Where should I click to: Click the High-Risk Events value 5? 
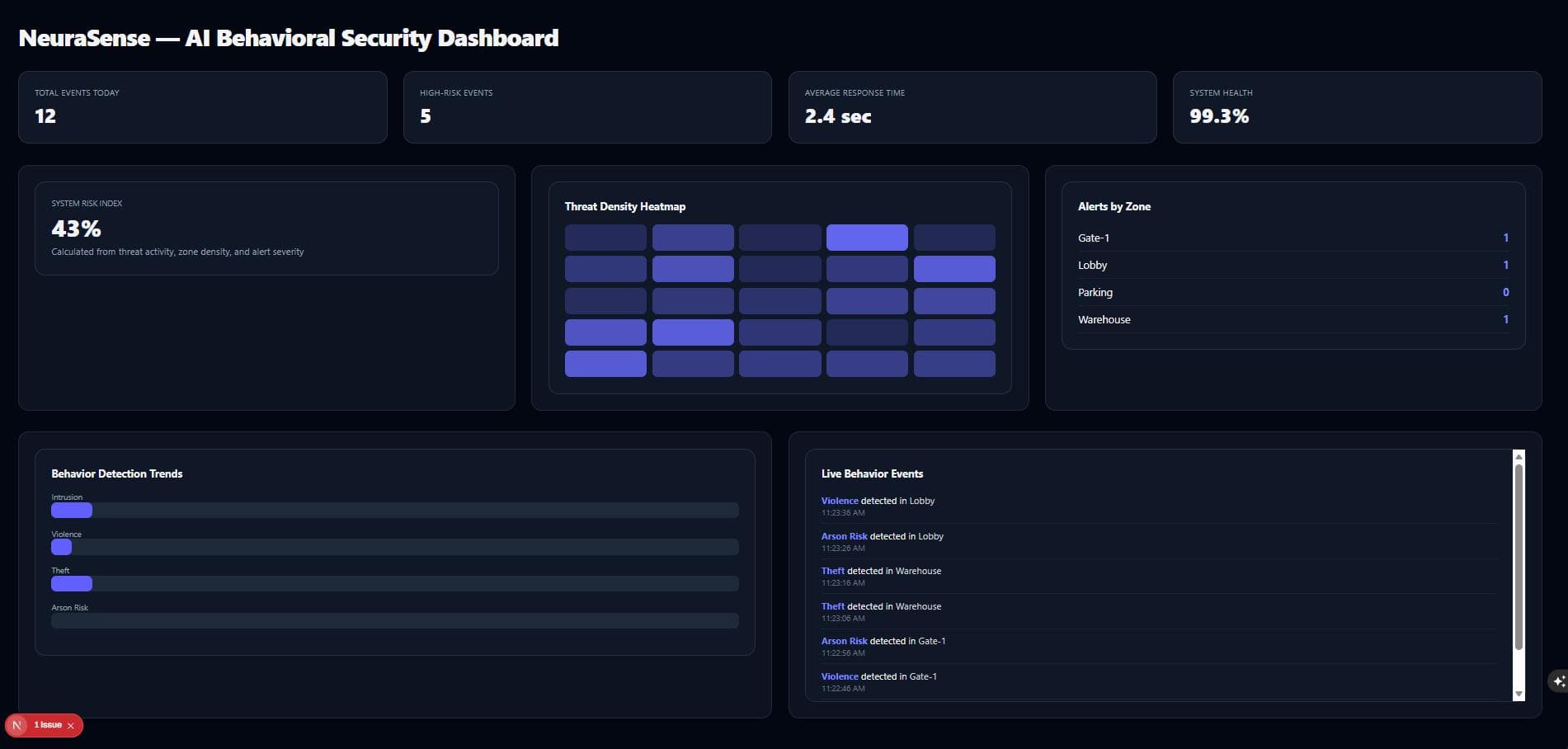pyautogui.click(x=426, y=116)
